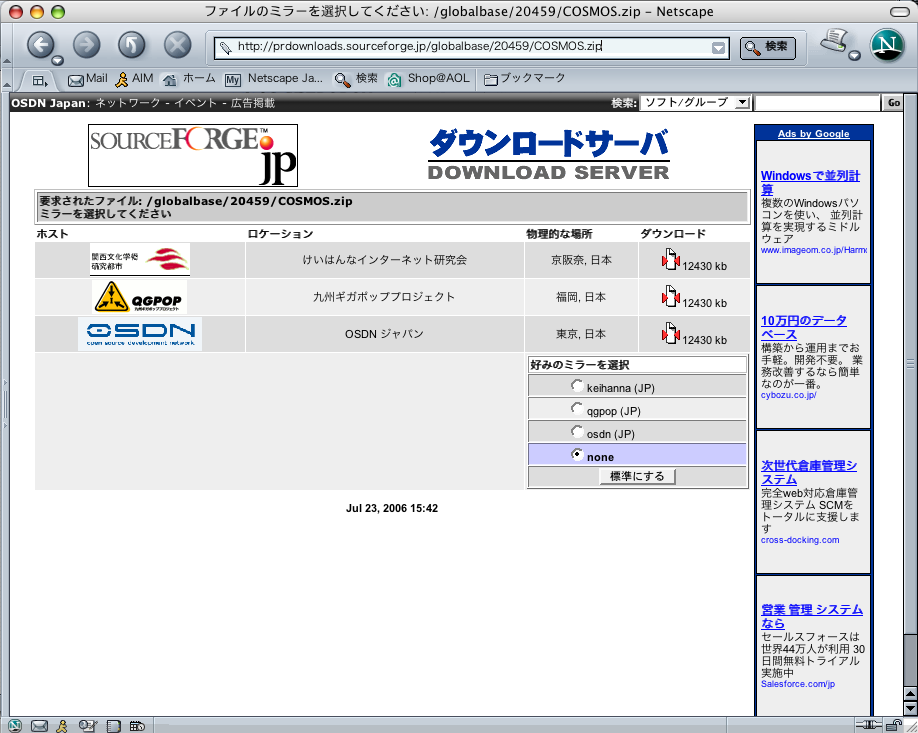
Task: Open the ブックマーク bookmarks folder
Action: tap(525, 79)
